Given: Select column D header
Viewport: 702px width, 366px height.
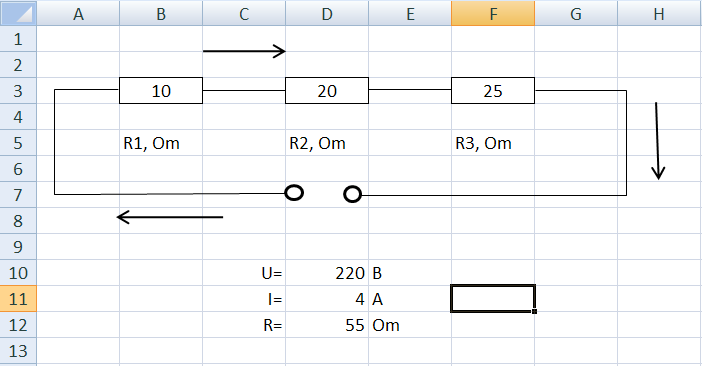Looking at the screenshot, I should (x=327, y=13).
